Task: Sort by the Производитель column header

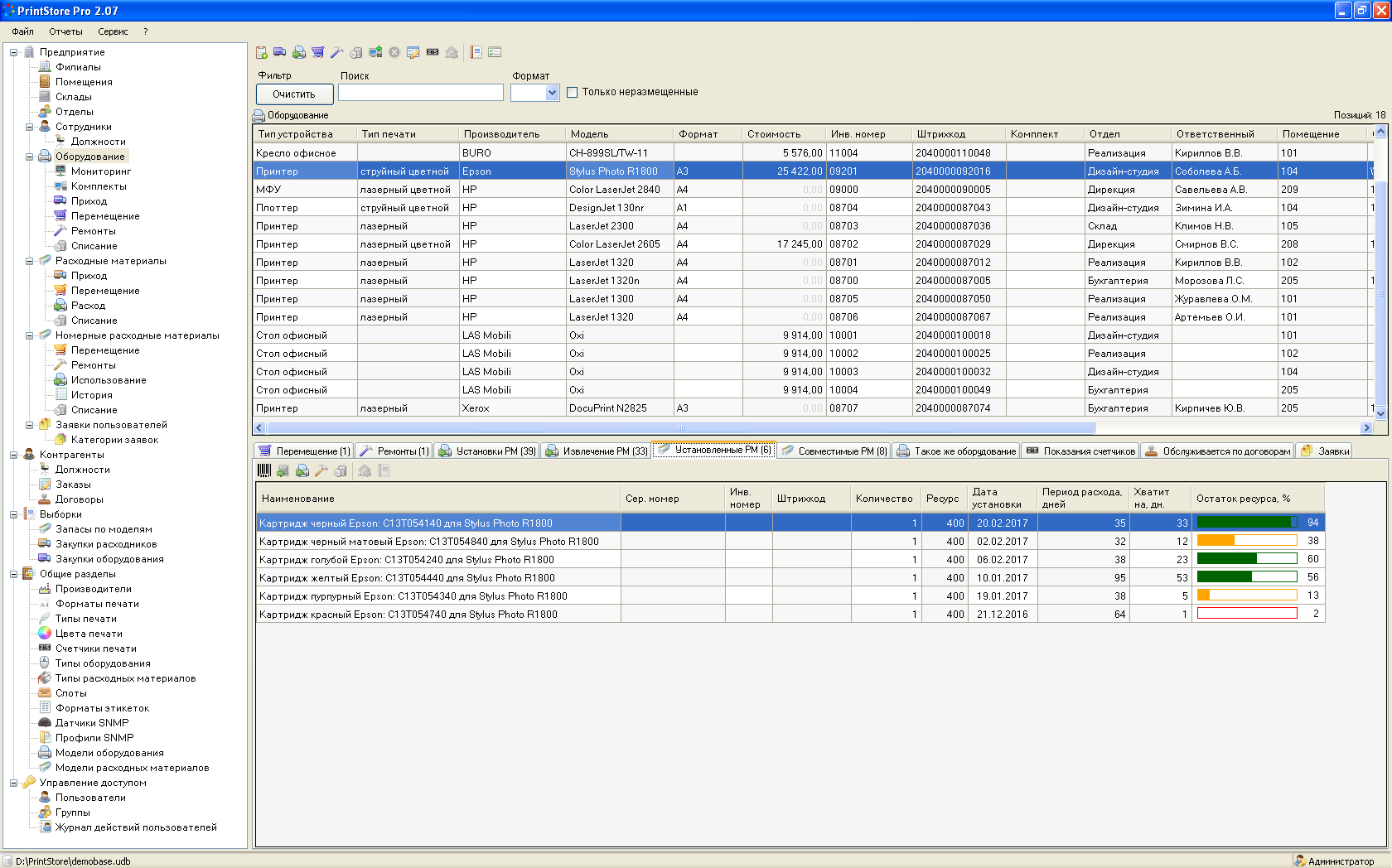Action: [512, 134]
